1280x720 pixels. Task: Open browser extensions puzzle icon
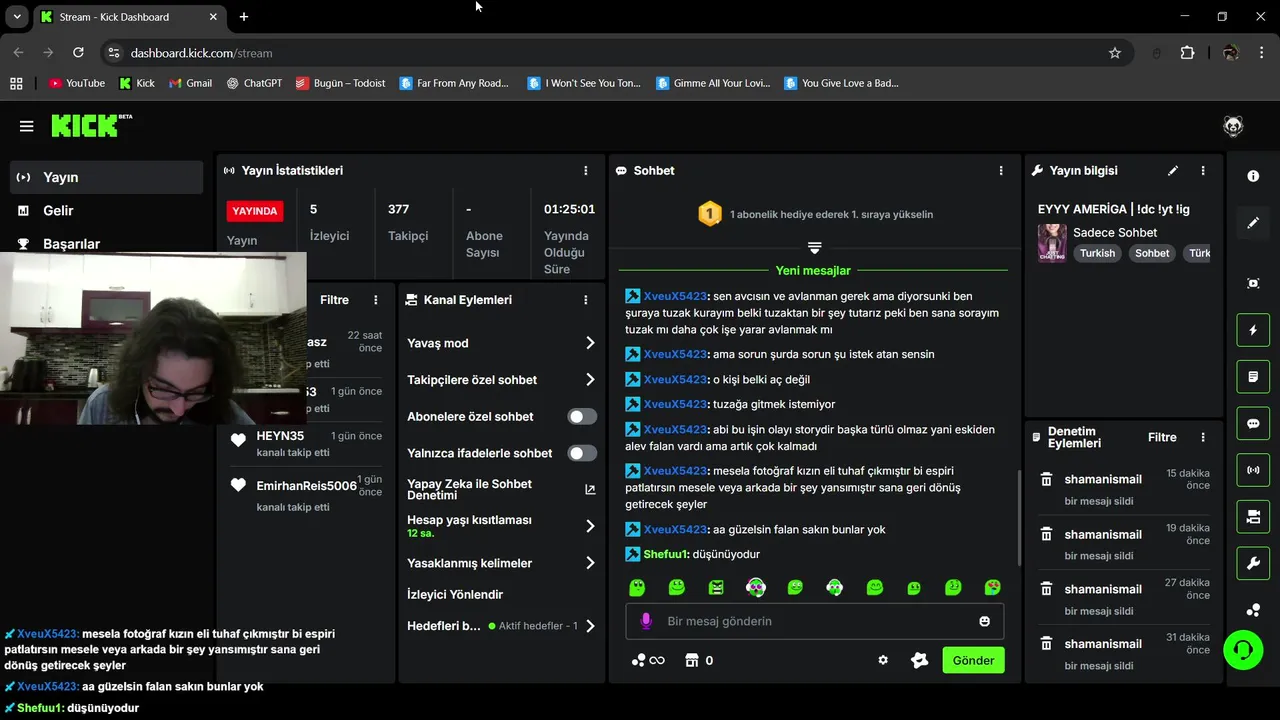click(x=1187, y=53)
